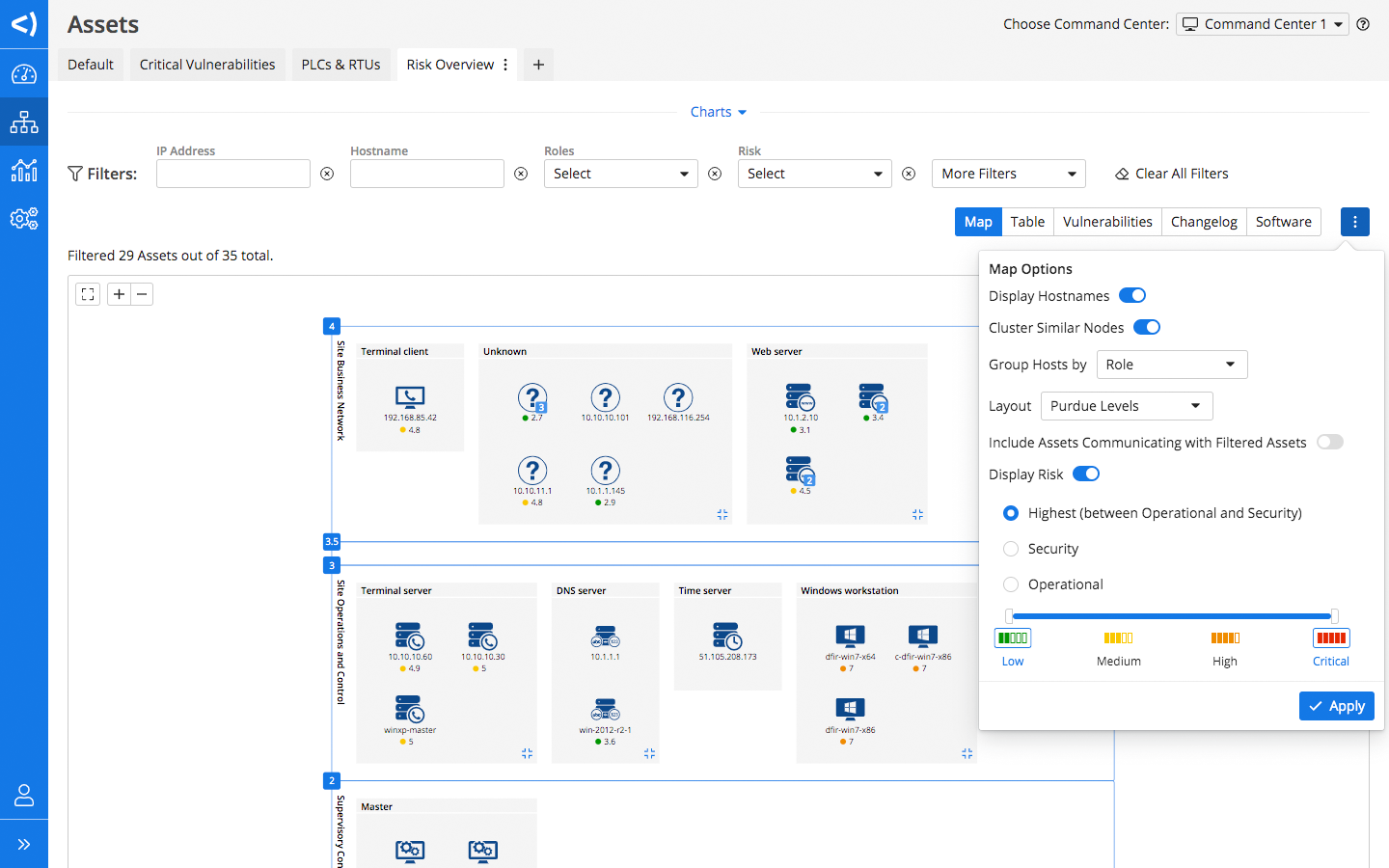Clear the IP Address filter field

tap(327, 174)
